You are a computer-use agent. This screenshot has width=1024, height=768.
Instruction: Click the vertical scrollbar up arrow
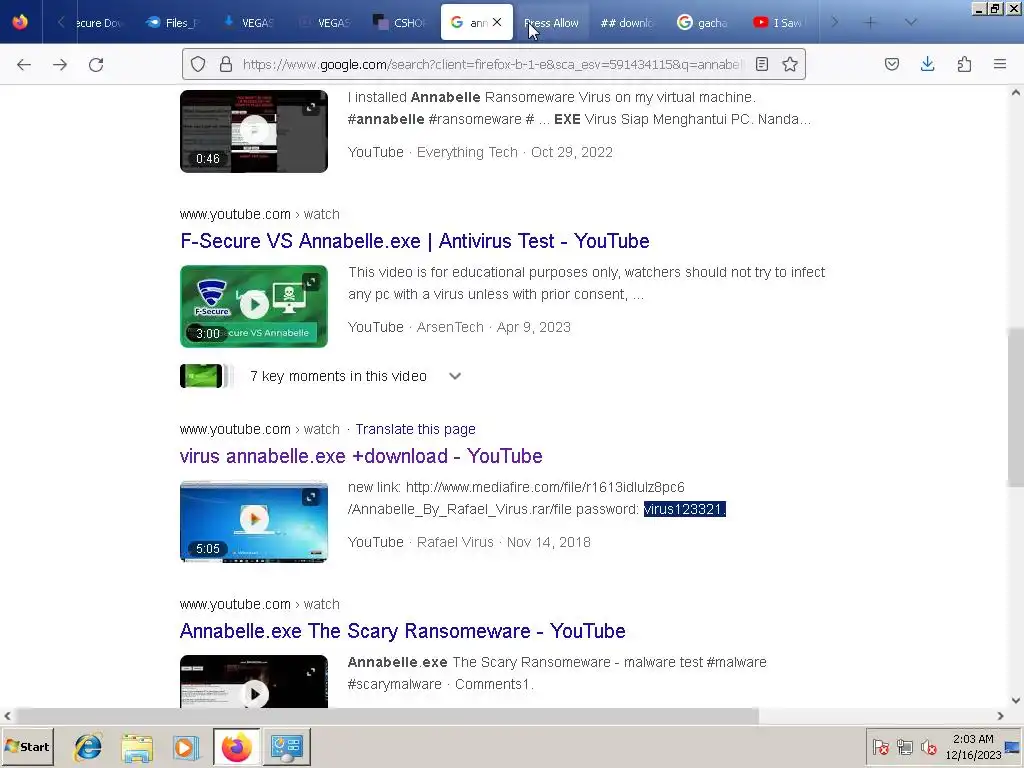[1016, 93]
